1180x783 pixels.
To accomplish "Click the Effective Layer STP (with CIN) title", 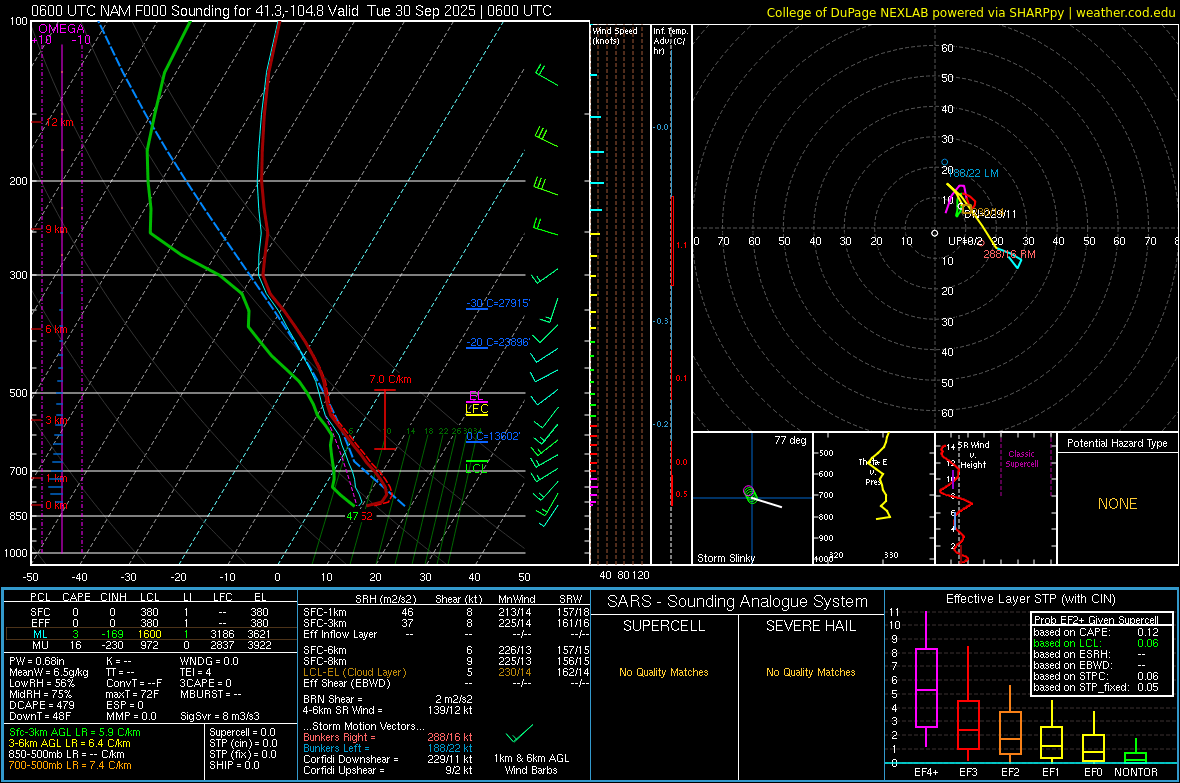I will pos(1031,599).
